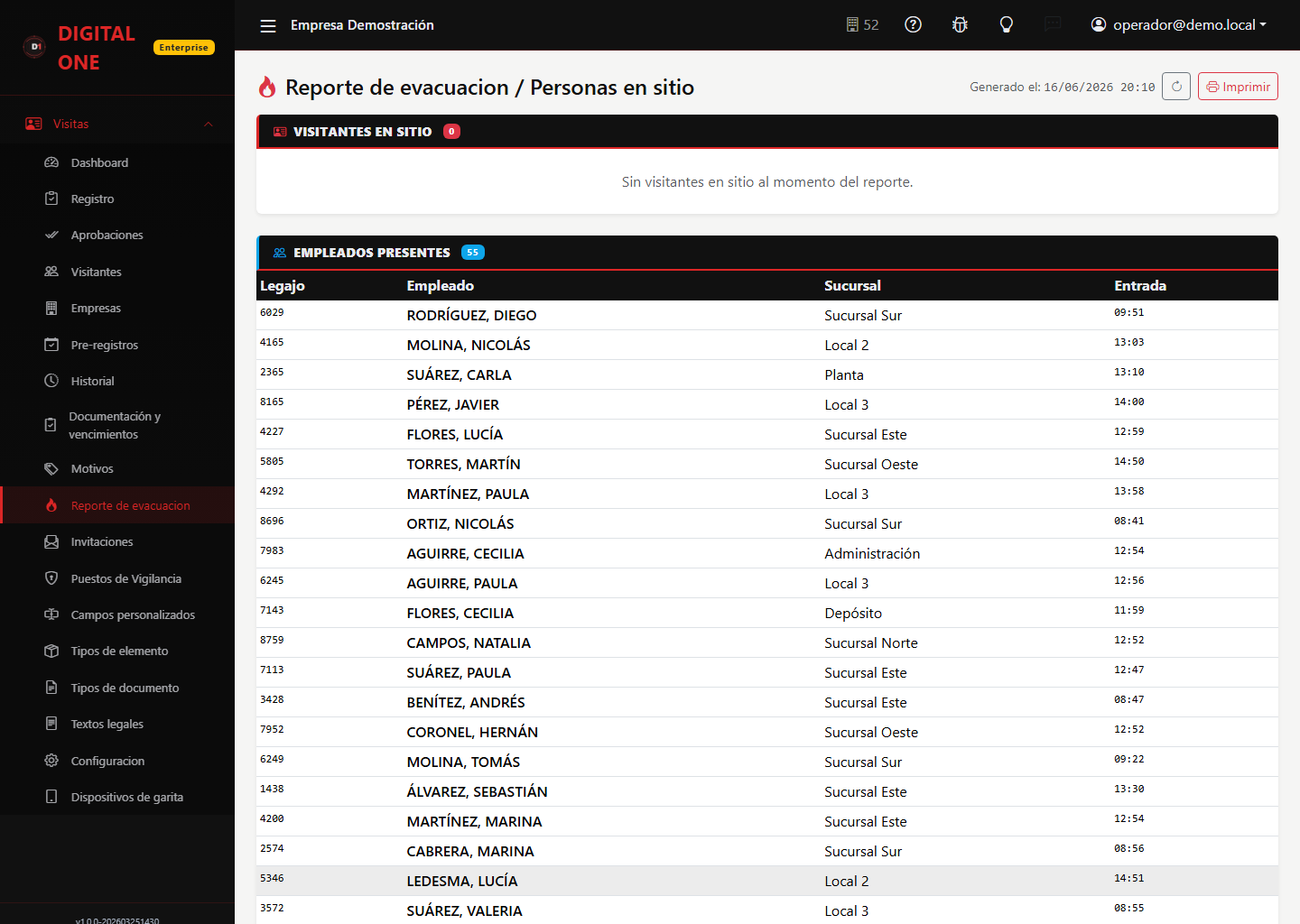Click the Textos legales document icon
Screen dimensions: 1300x924
(x=51, y=724)
